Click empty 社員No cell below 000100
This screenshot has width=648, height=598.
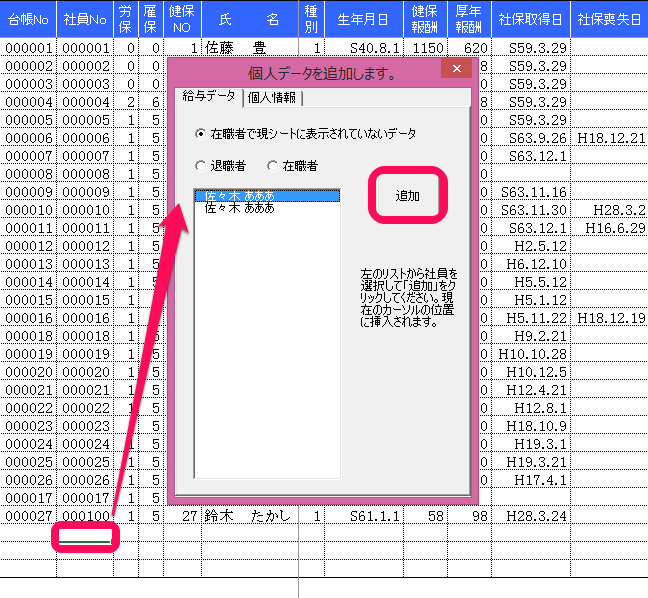pyautogui.click(x=85, y=534)
